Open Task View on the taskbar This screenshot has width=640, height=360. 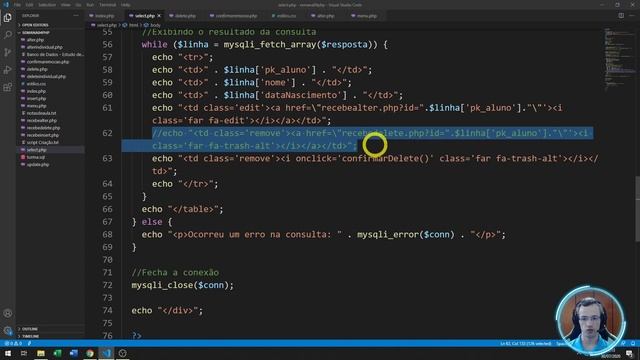24,353
